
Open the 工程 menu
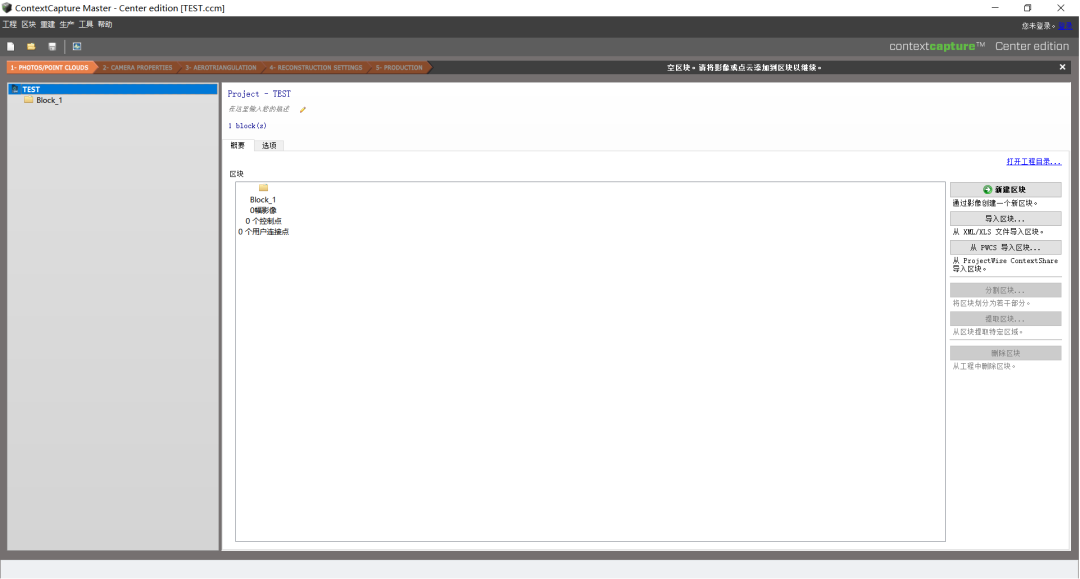pos(10,25)
